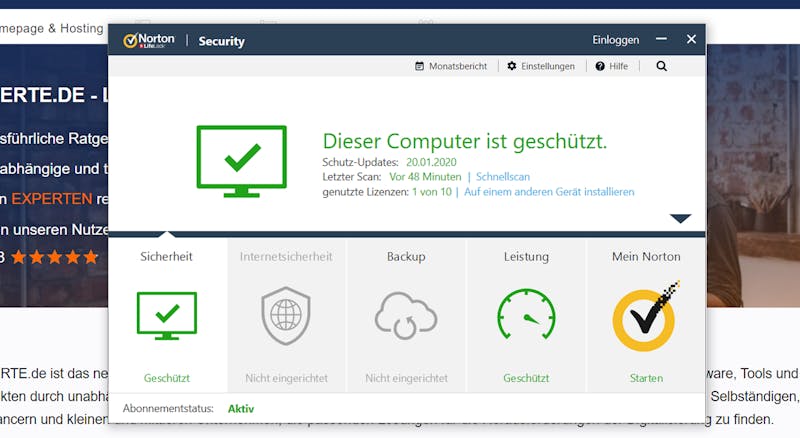
Task: Open Einstellungen settings
Action: click(541, 66)
